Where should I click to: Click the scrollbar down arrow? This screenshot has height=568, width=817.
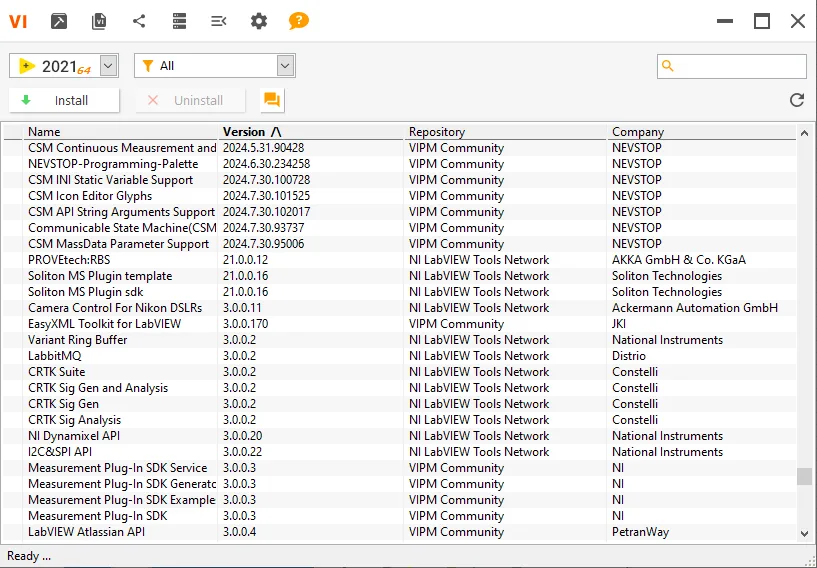[804, 534]
